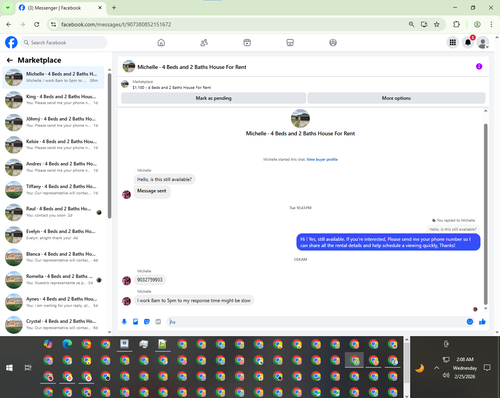Image resolution: width=500 pixels, height=398 pixels.
Task: Open the Crystal conversation
Action: coord(53,325)
